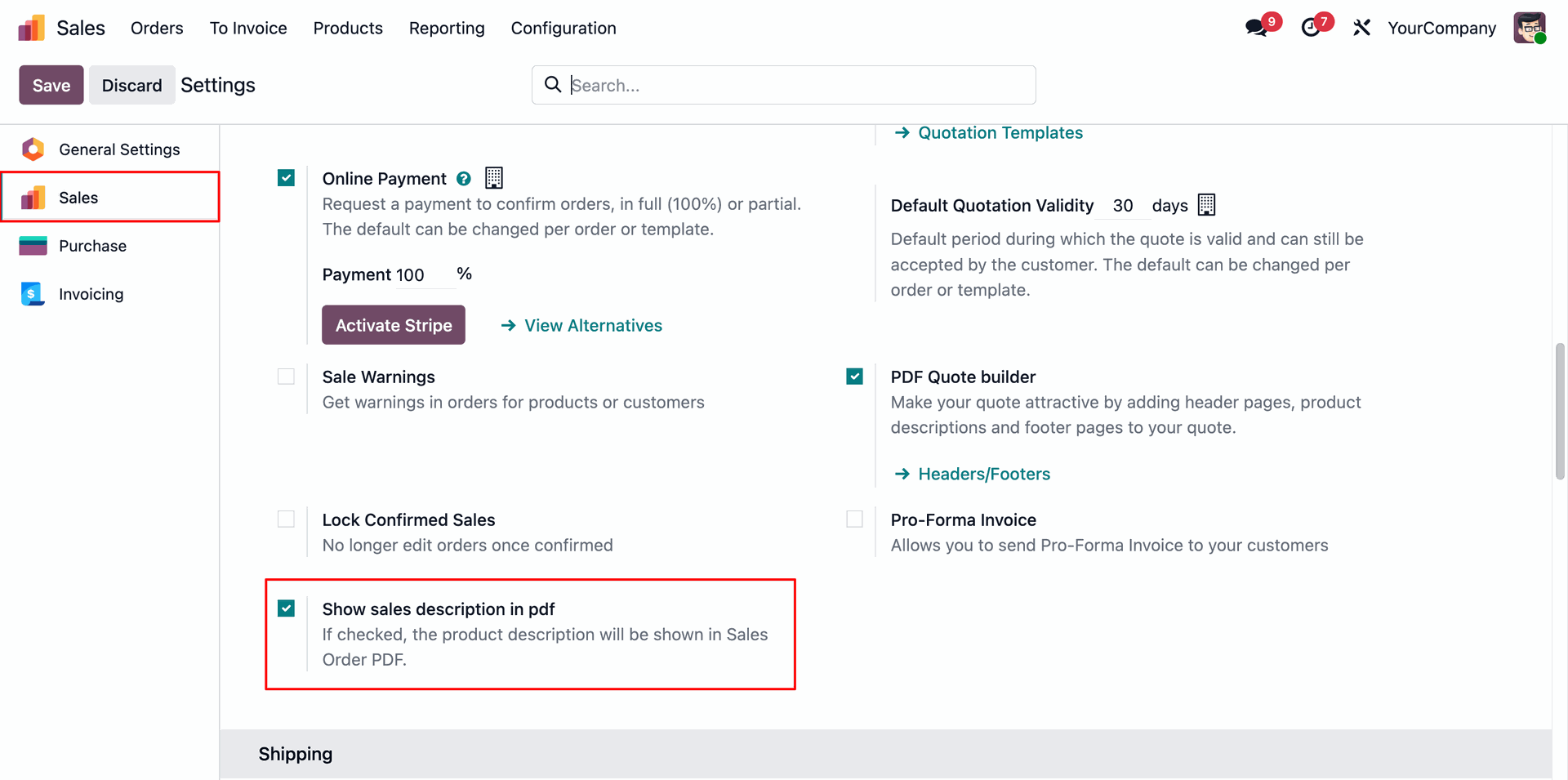This screenshot has height=780, width=1568.
Task: Click the settings Search input field
Action: pos(796,85)
